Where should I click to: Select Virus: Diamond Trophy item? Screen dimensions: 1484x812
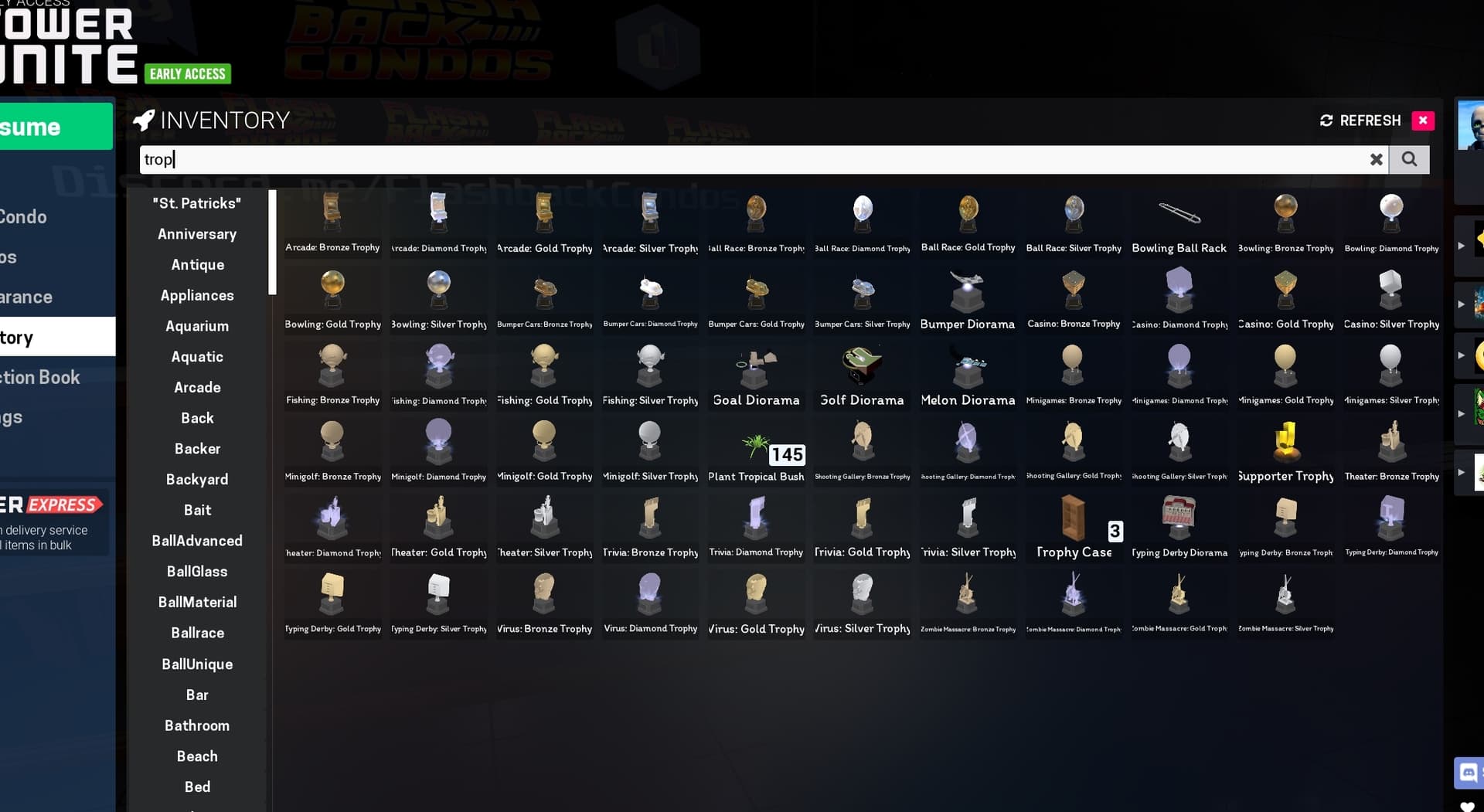pos(650,604)
